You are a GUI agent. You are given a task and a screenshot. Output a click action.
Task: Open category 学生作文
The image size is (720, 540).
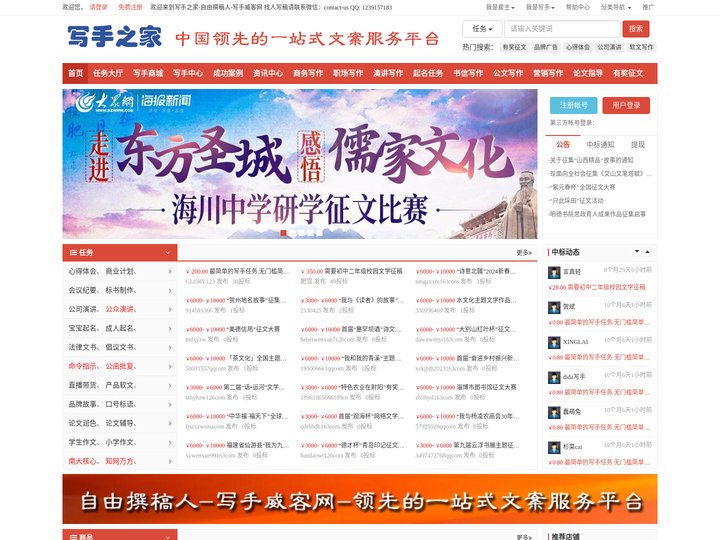click(84, 442)
